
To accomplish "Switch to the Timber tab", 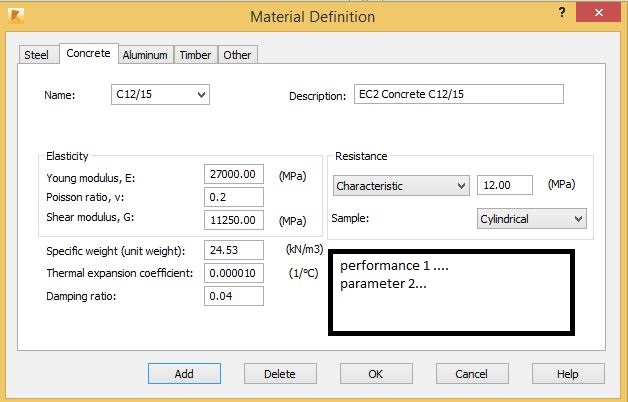I will [195, 55].
